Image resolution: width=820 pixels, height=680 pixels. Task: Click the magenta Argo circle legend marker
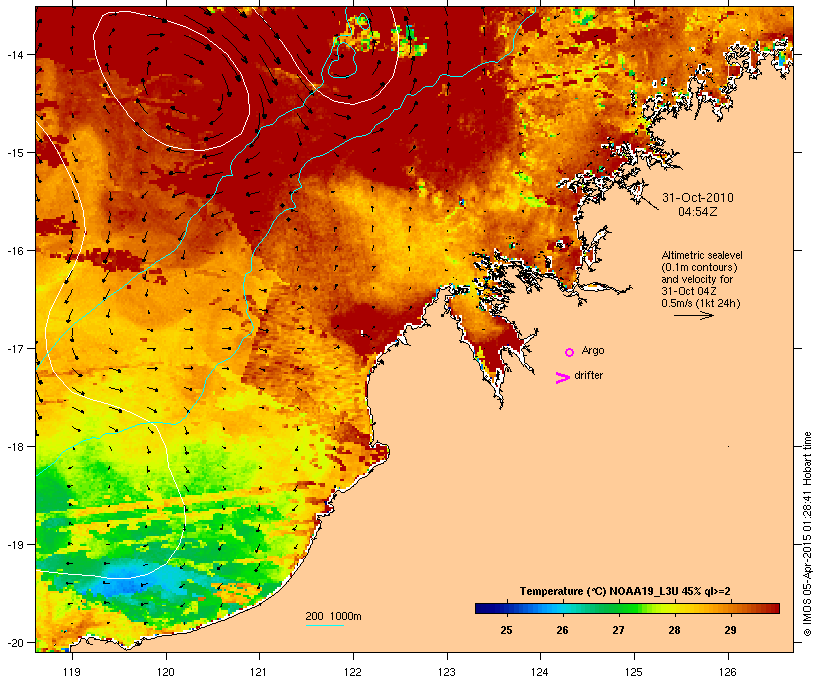[x=570, y=353]
